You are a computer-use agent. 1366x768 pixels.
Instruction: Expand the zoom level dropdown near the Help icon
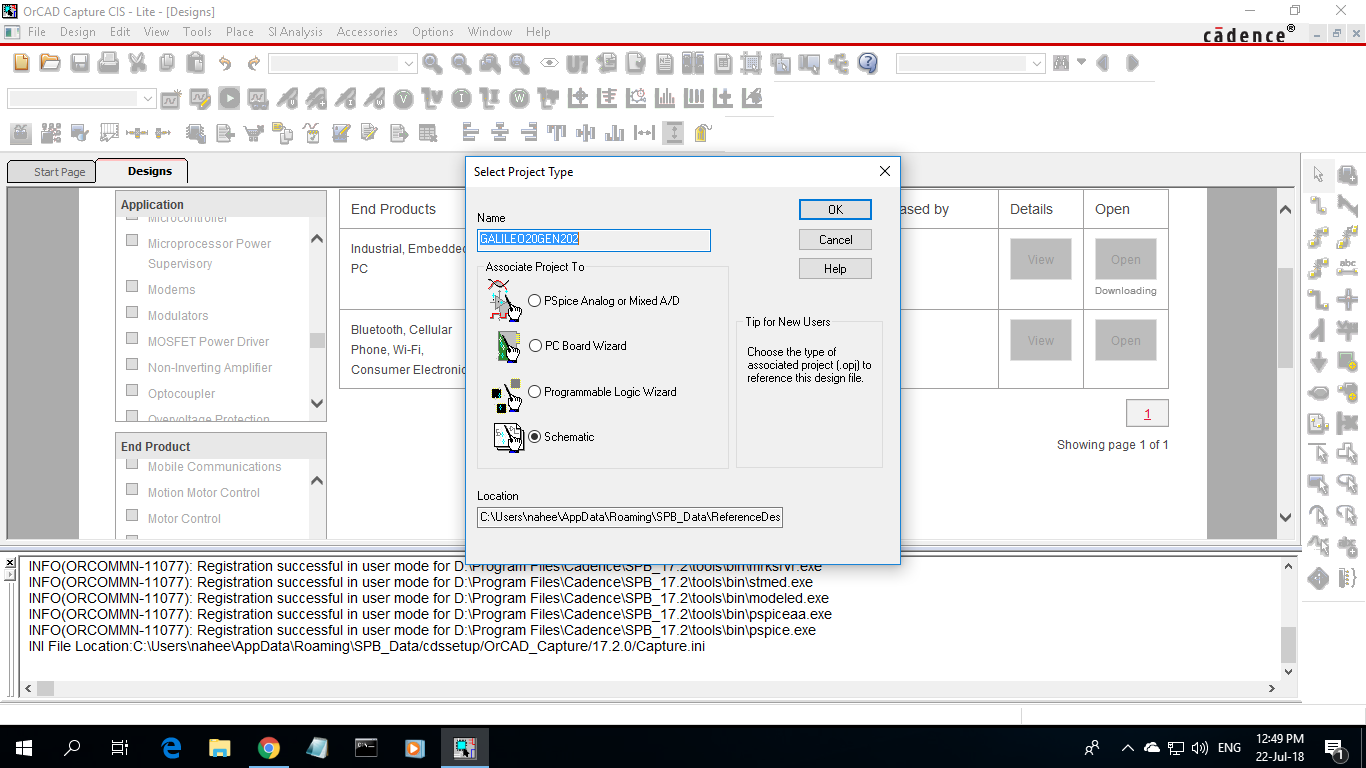(x=1039, y=62)
